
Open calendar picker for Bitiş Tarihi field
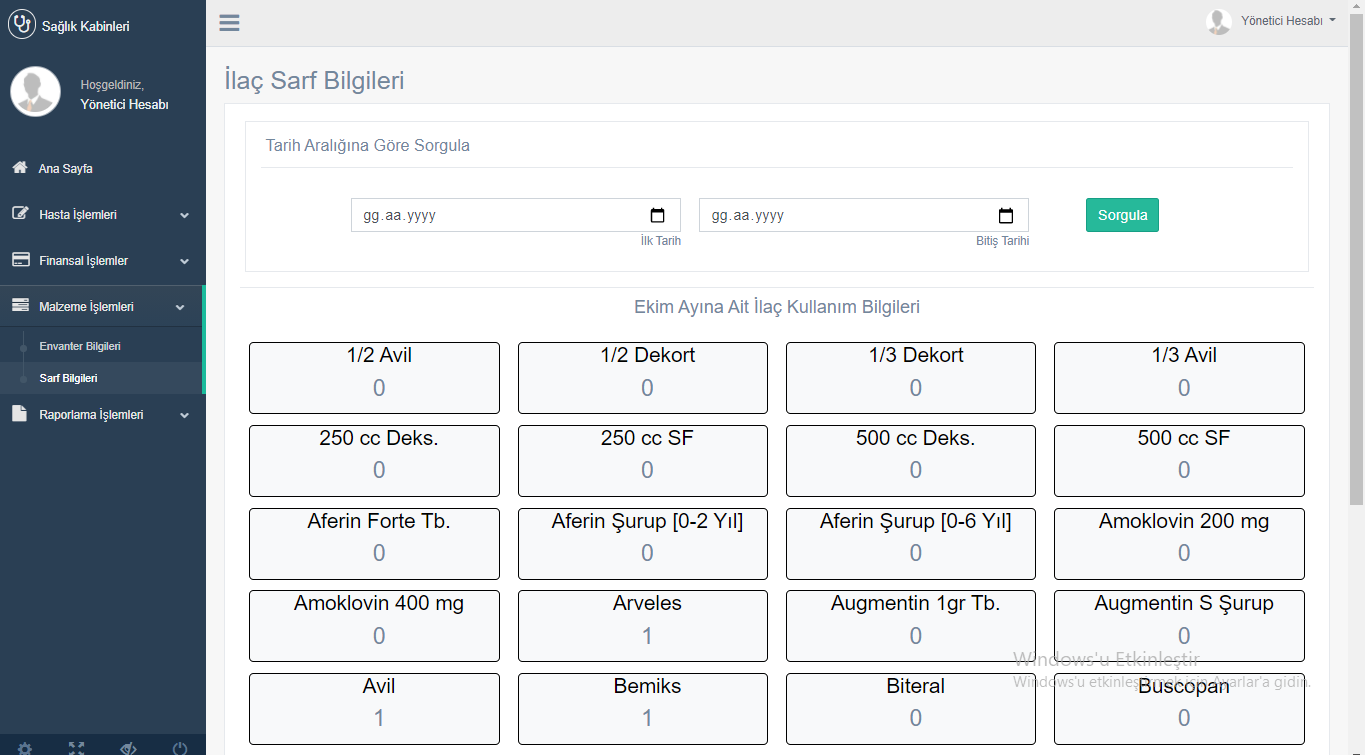1005,215
